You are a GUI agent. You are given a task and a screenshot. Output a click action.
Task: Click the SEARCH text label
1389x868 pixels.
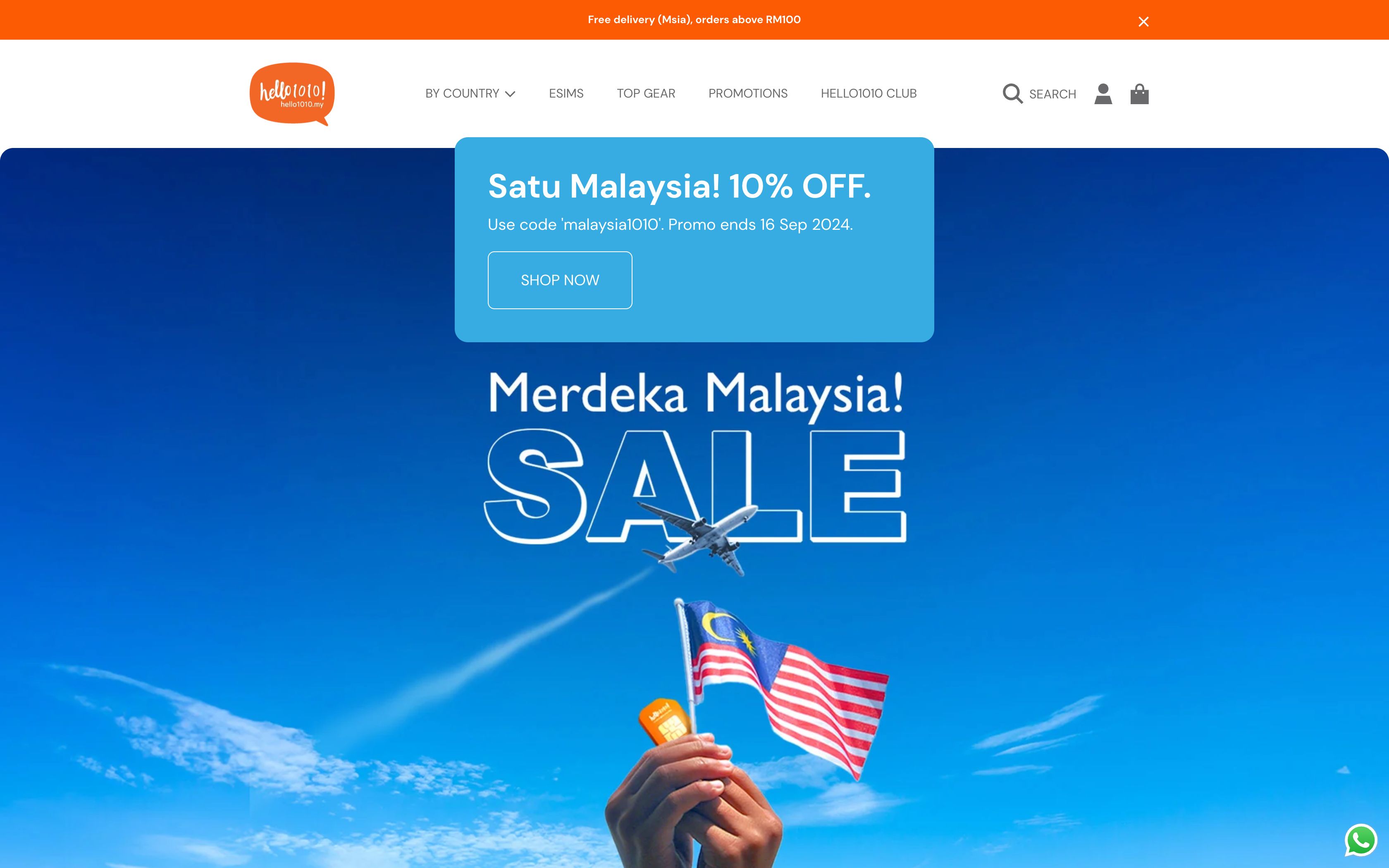tap(1052, 94)
